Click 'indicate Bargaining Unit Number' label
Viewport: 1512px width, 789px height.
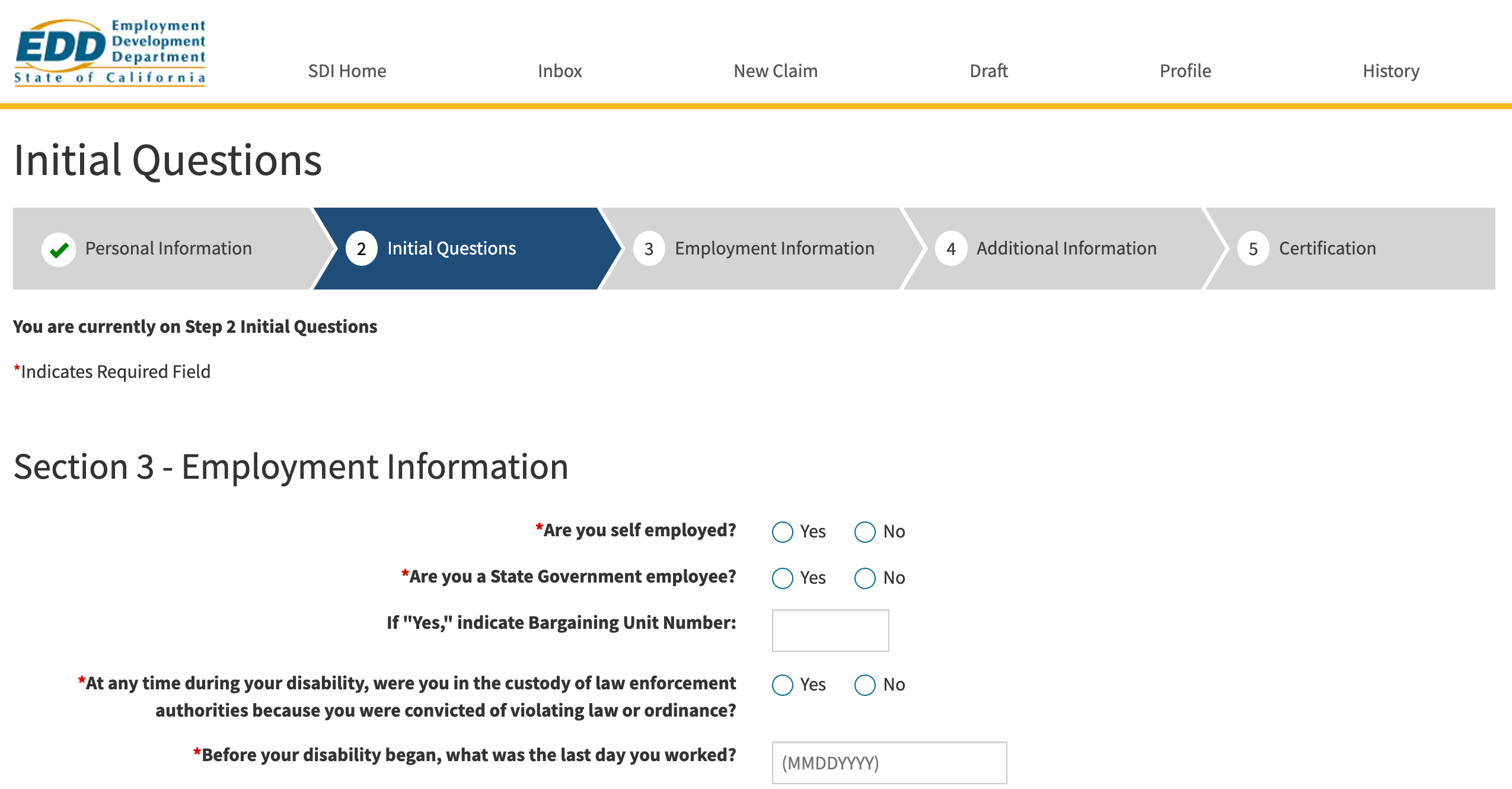click(561, 623)
